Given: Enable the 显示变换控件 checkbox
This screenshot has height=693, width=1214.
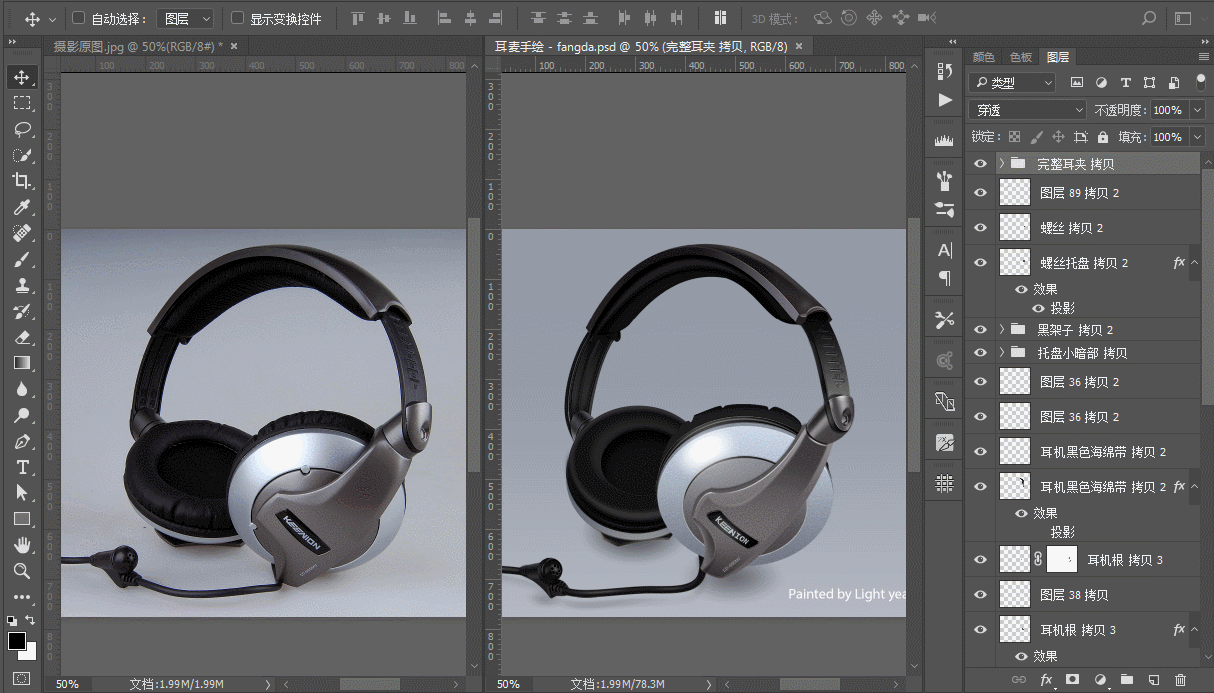Looking at the screenshot, I should point(237,18).
